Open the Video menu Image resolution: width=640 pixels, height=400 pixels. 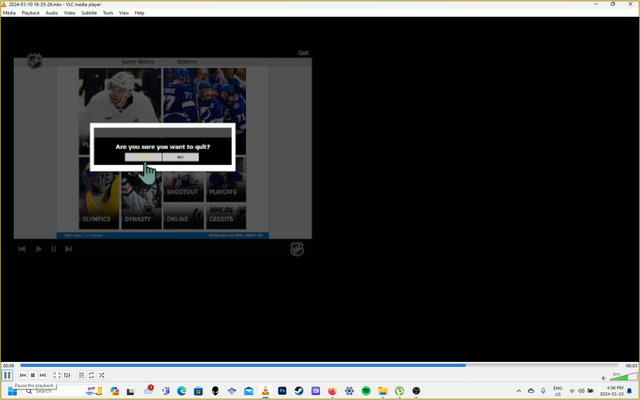[x=69, y=13]
